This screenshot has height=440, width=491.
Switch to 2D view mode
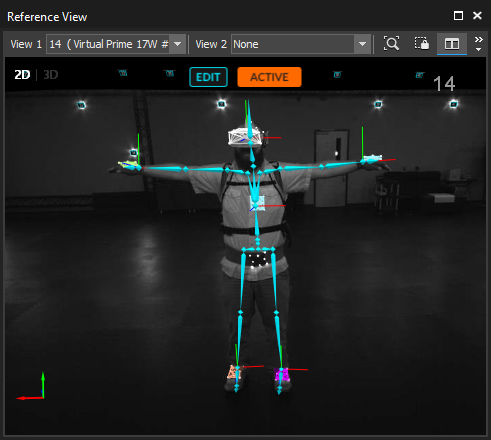coord(22,75)
